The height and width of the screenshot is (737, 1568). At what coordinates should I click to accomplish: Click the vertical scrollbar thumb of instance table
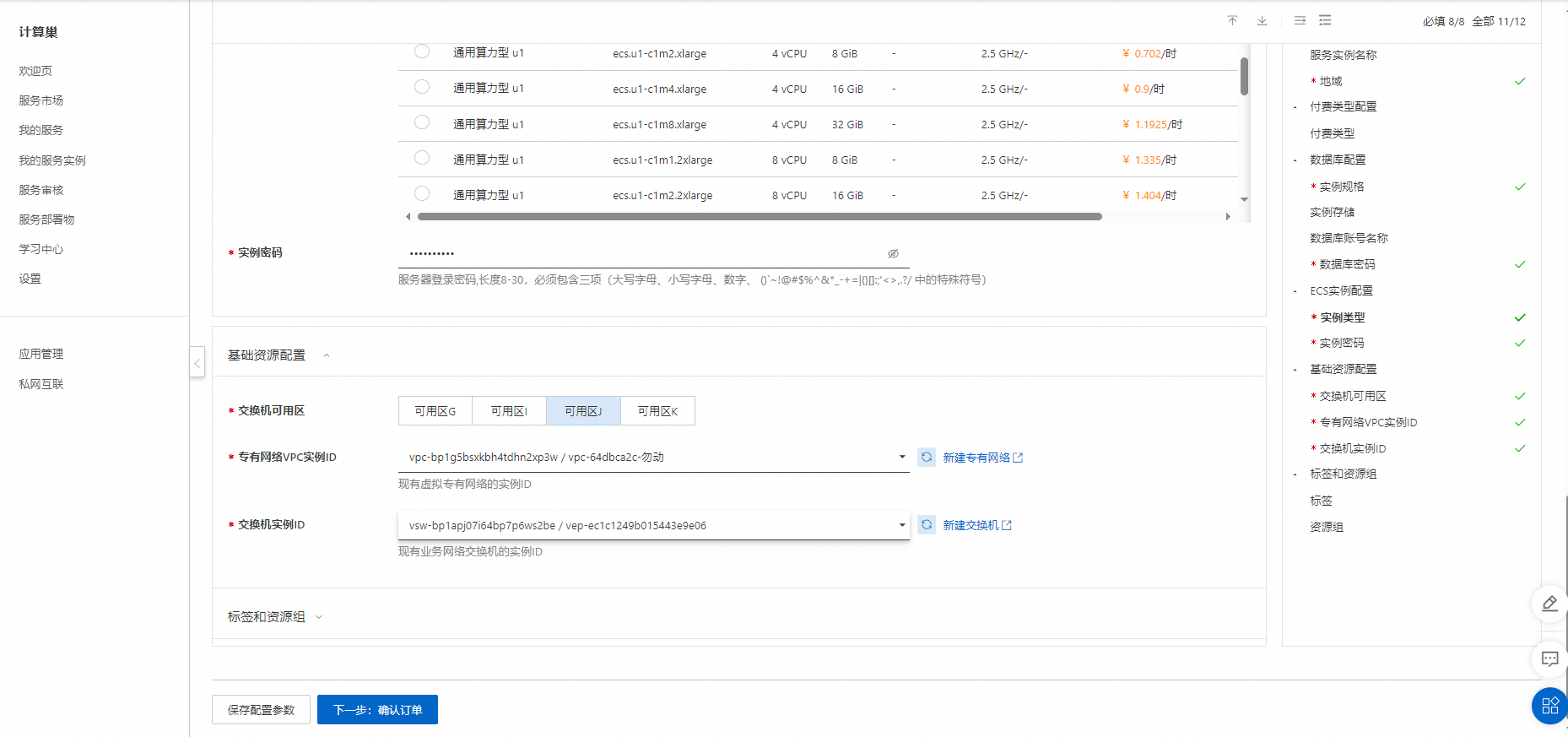[x=1244, y=76]
